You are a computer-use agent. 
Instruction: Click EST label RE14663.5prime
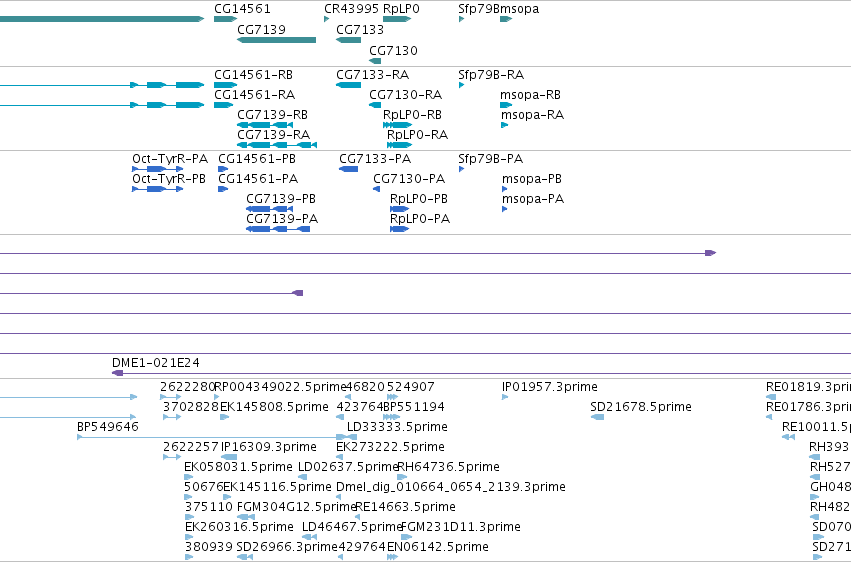[405, 507]
